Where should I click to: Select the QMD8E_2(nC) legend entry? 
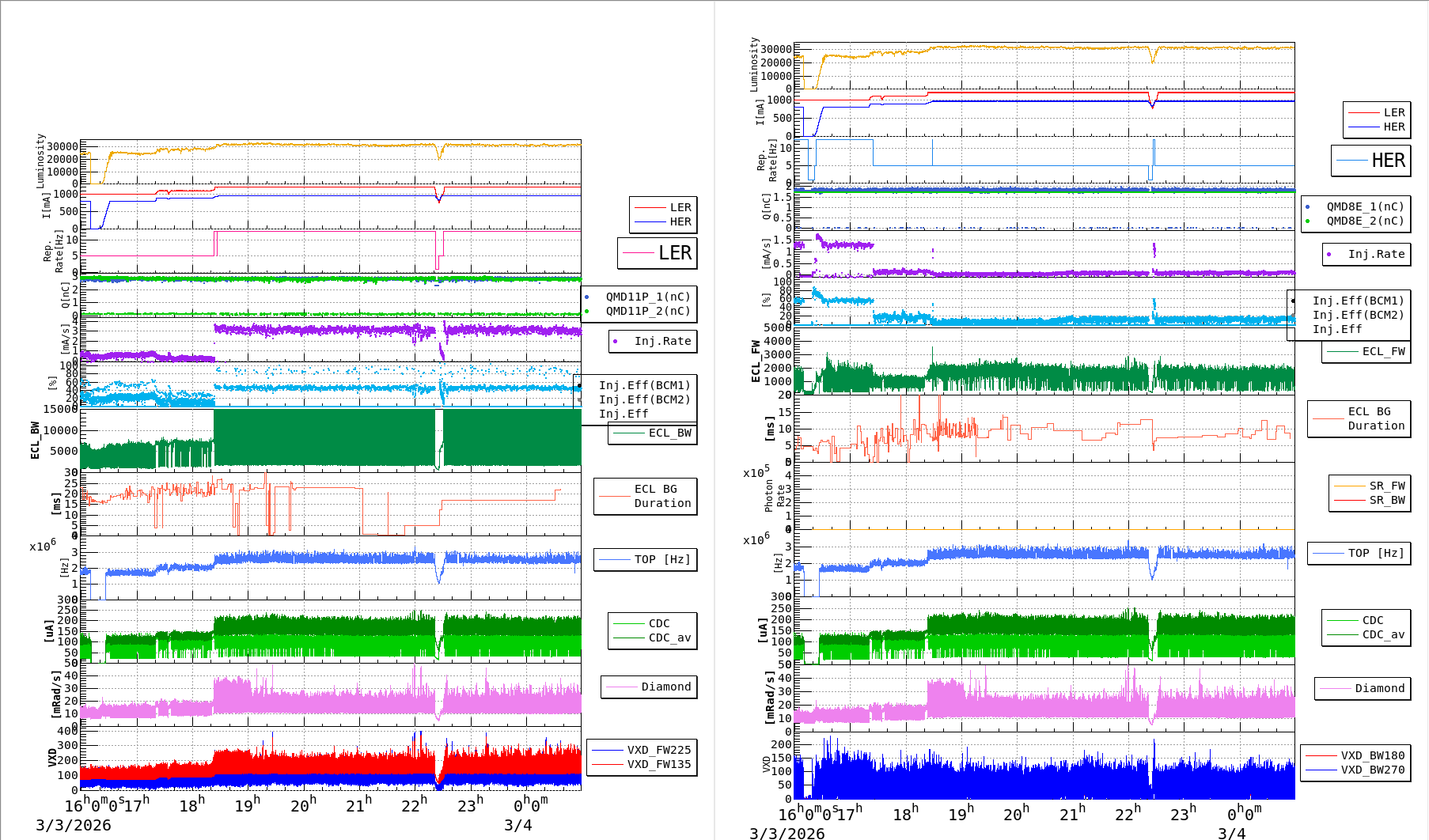pyautogui.click(x=1364, y=221)
